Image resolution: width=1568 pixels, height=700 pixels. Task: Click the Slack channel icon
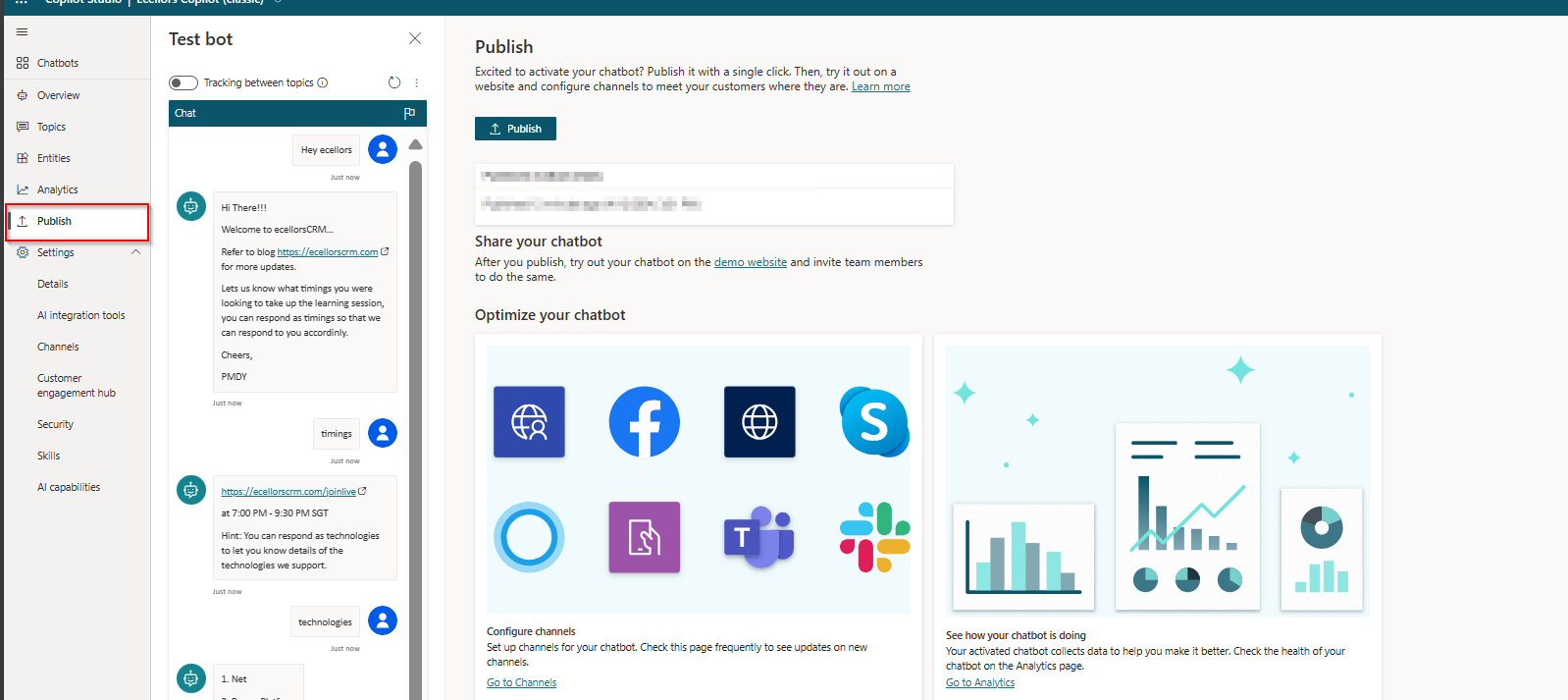coord(874,537)
